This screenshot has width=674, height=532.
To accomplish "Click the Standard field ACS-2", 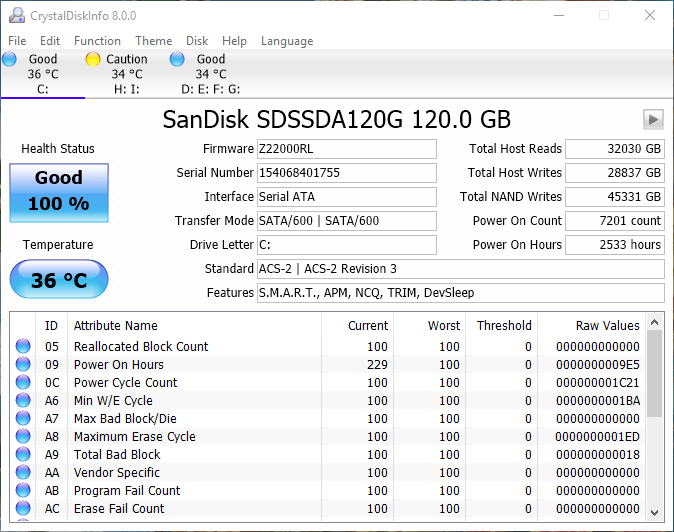I will point(461,269).
